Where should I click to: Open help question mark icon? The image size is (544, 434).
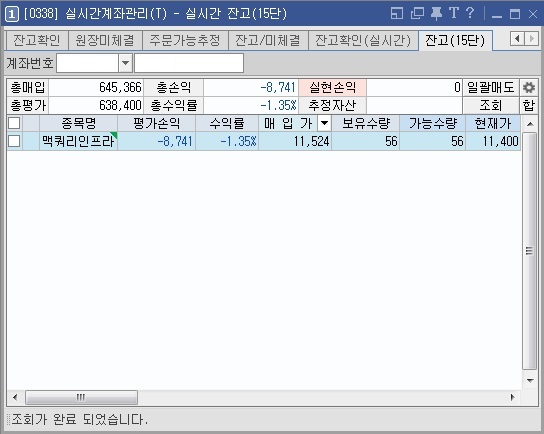pyautogui.click(x=470, y=13)
